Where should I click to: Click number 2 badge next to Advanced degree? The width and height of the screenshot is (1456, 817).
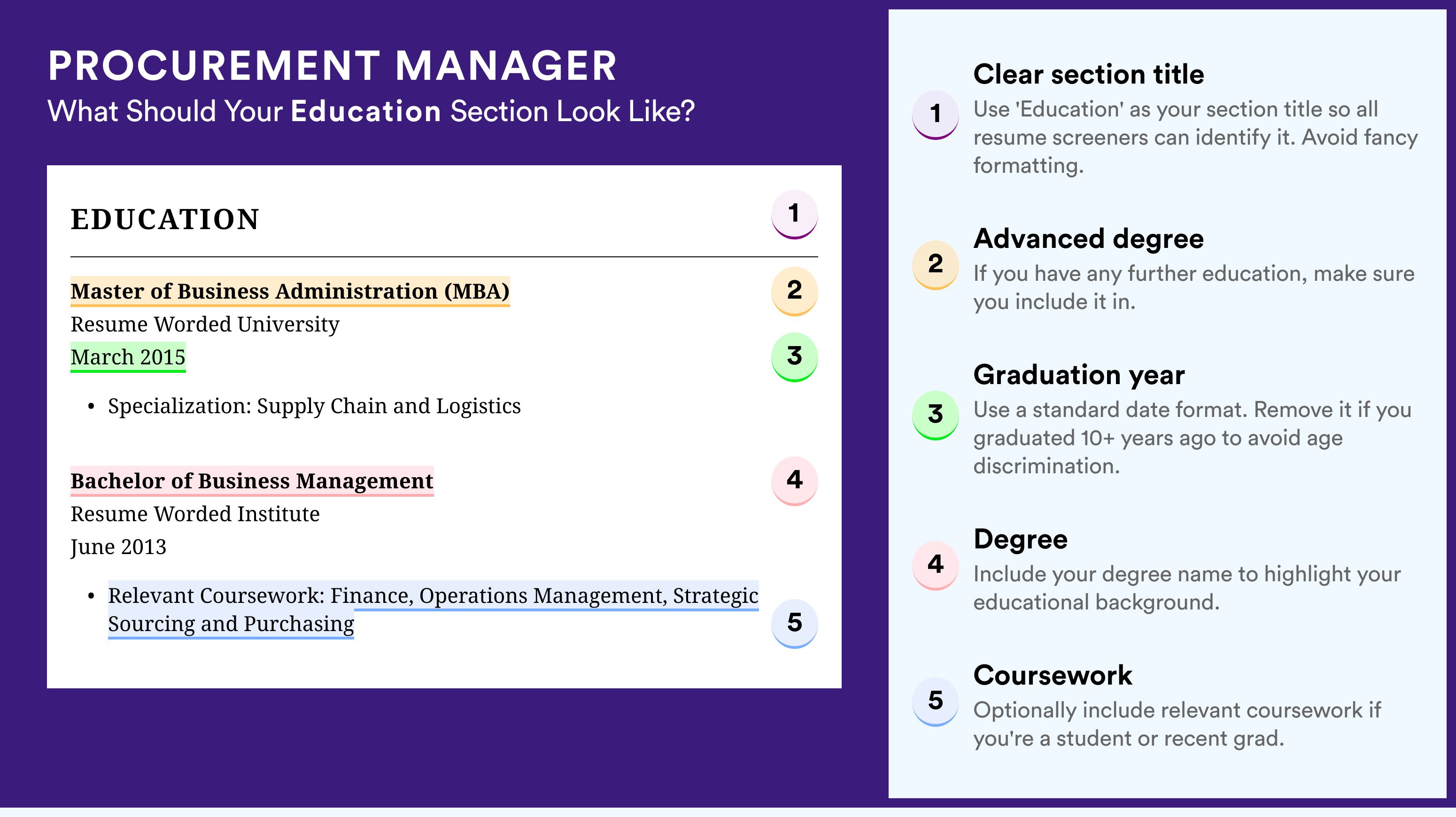936,265
